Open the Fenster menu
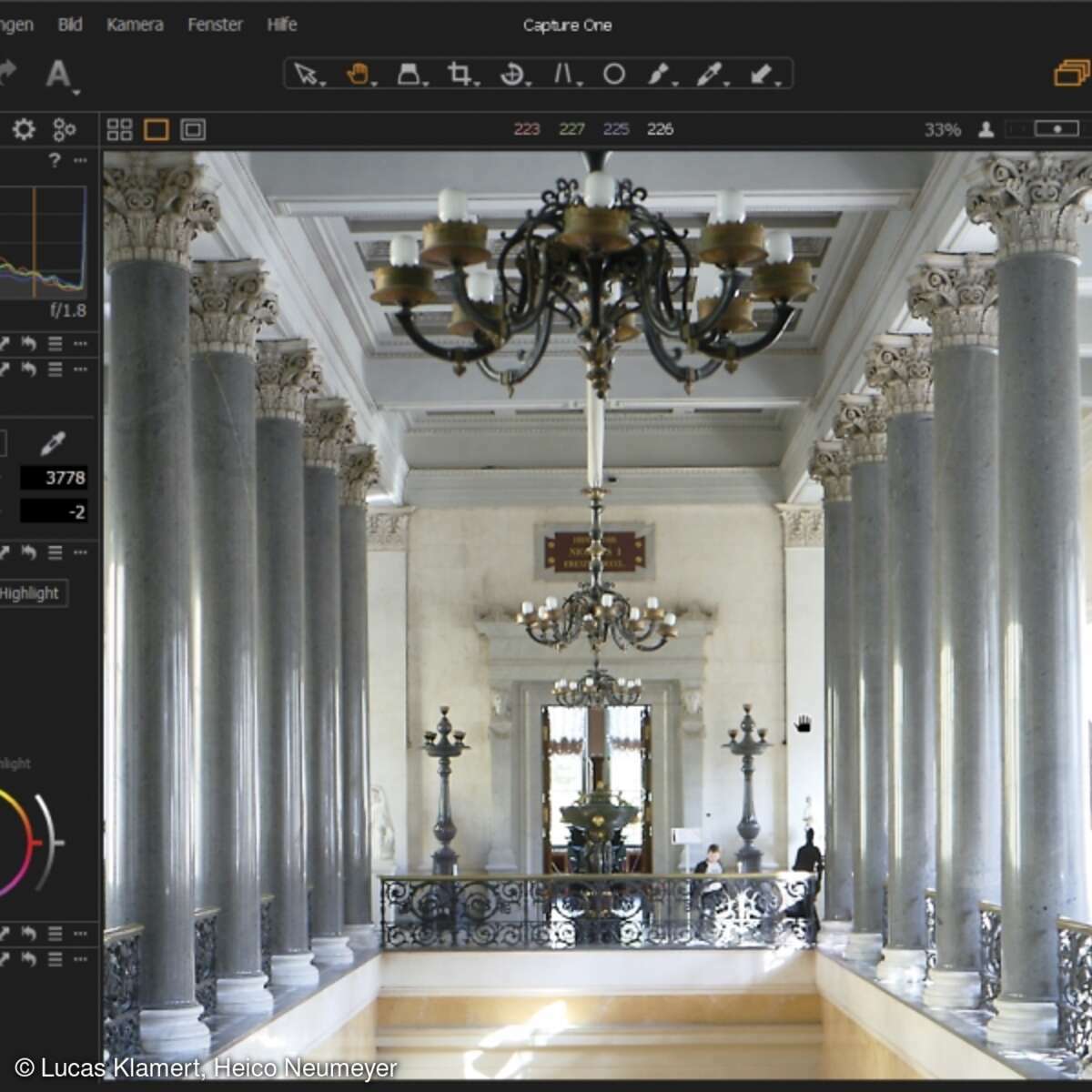This screenshot has width=1092, height=1092. pyautogui.click(x=214, y=25)
